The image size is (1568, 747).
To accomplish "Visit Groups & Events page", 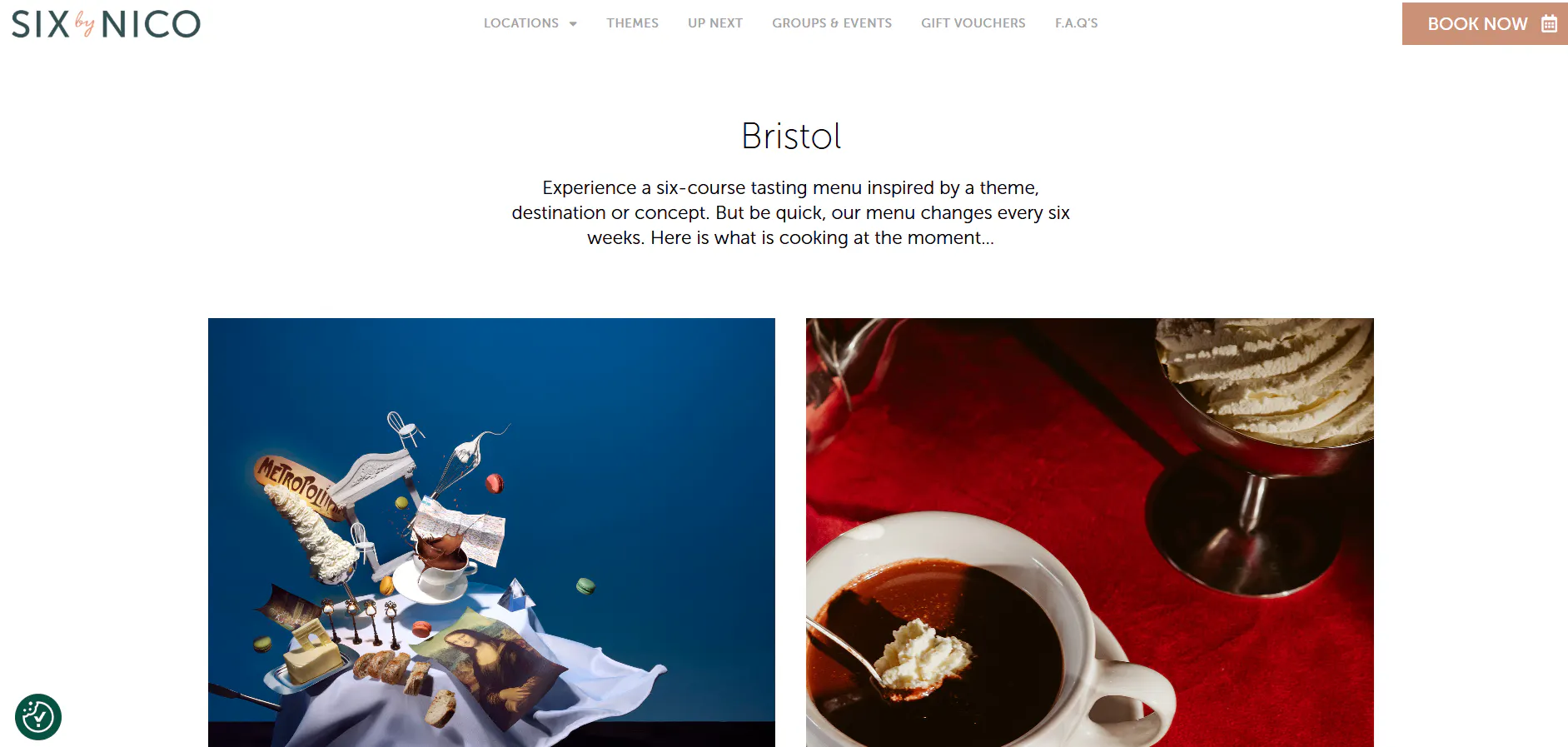I will point(832,23).
